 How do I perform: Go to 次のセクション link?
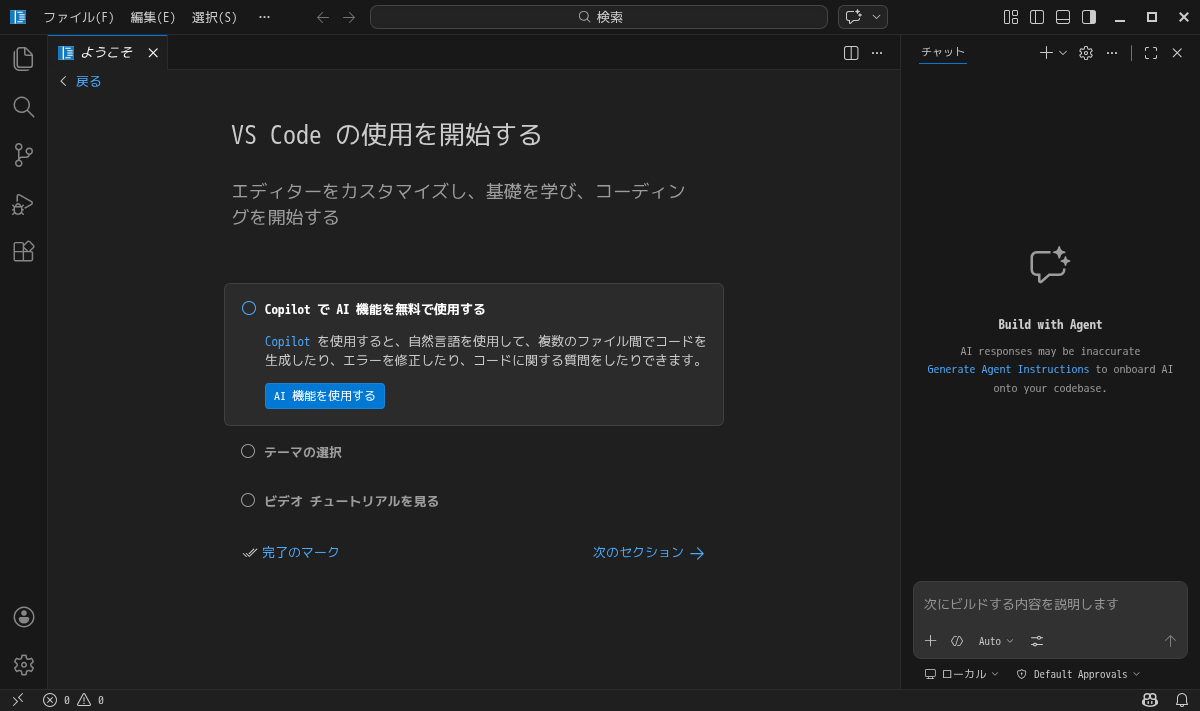tap(649, 552)
